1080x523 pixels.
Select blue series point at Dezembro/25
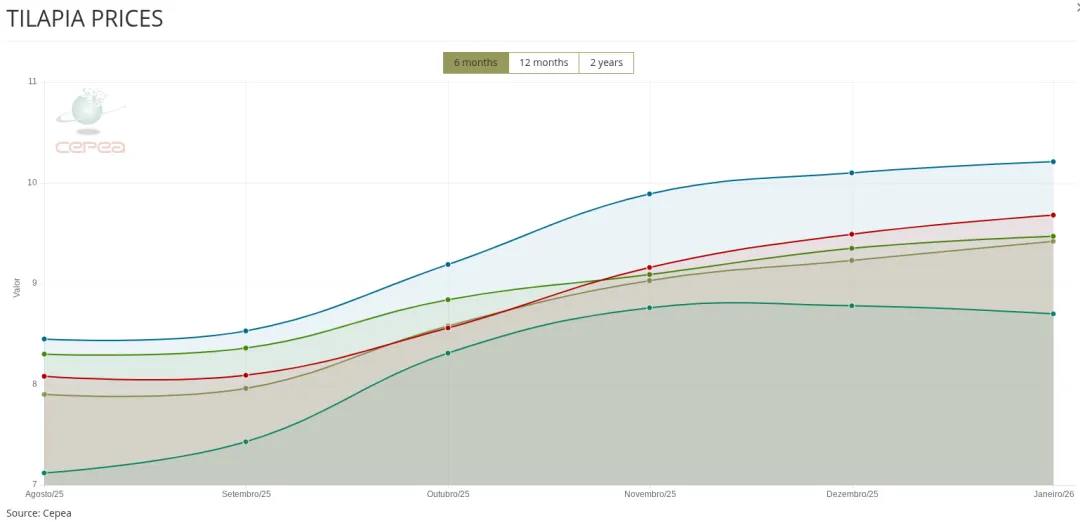[x=851, y=173]
